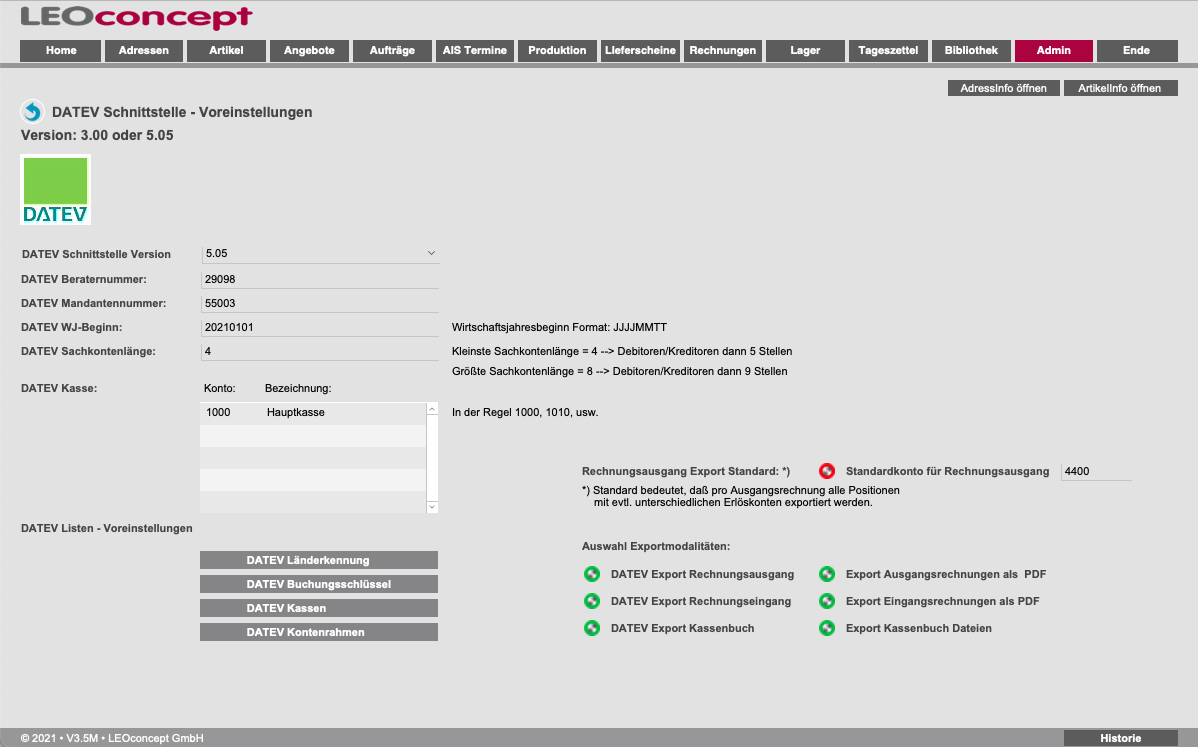
Task: Click the Kasse list scroll down arrow
Action: click(x=432, y=506)
